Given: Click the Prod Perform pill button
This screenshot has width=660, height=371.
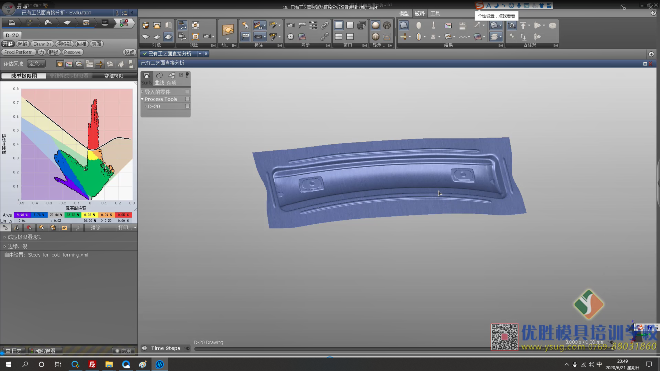Looking at the screenshot, I should point(18,52).
